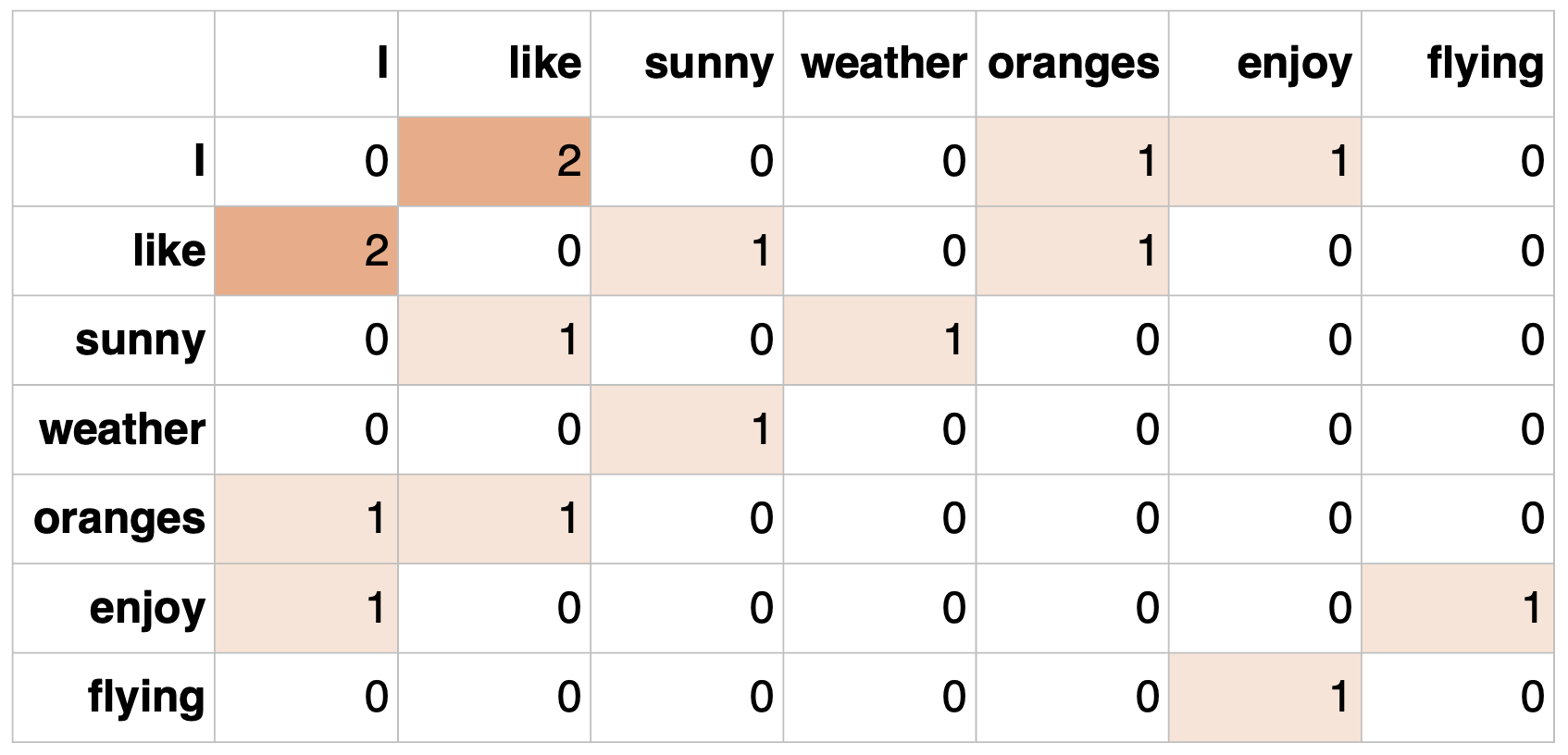Select cell at row flying, column enjoy
This screenshot has width=1568, height=755.
pyautogui.click(x=1264, y=698)
